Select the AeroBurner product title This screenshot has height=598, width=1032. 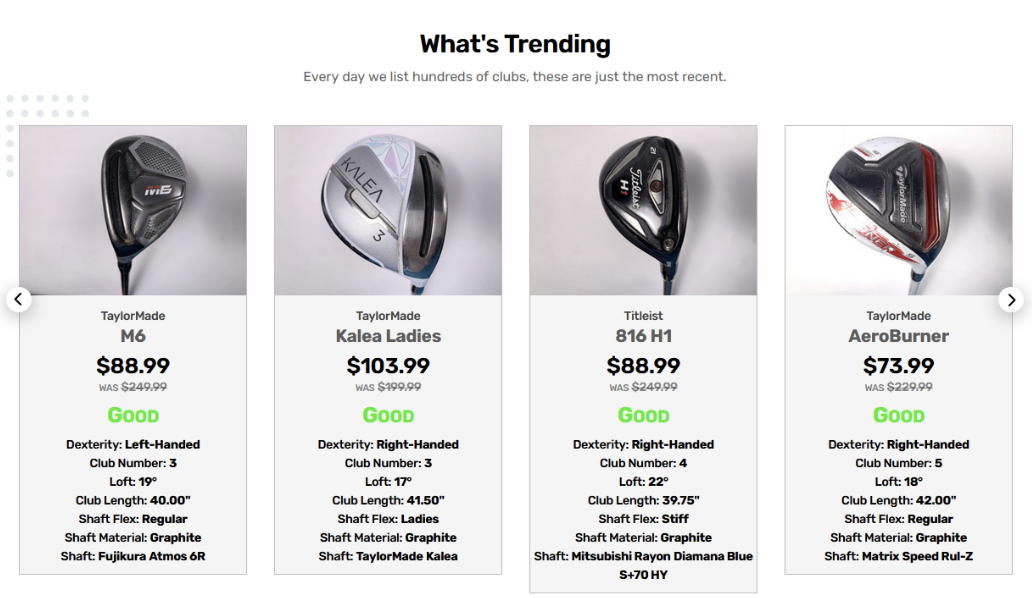(898, 336)
